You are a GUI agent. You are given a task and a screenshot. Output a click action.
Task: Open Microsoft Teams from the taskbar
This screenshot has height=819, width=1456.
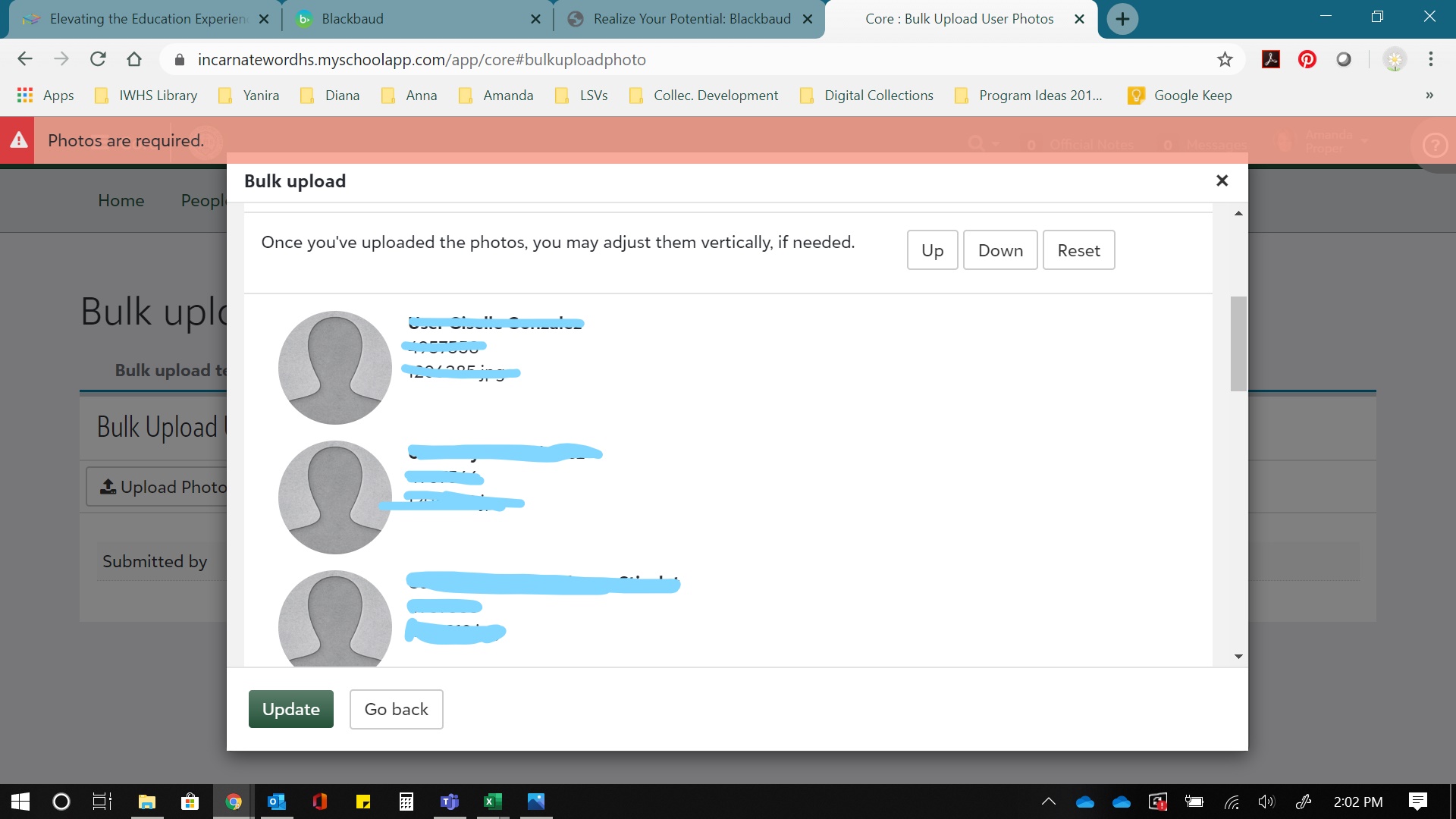click(450, 802)
